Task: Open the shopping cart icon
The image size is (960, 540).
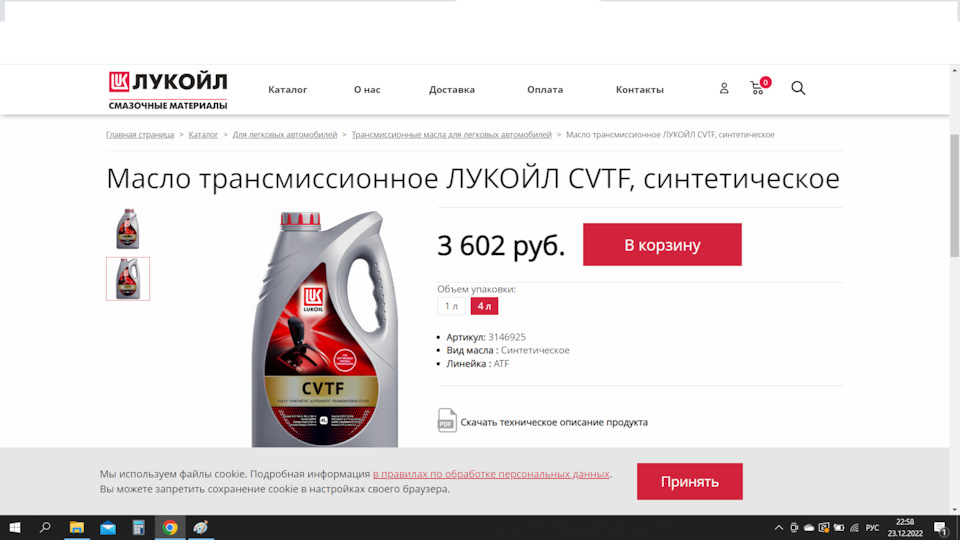Action: [760, 86]
